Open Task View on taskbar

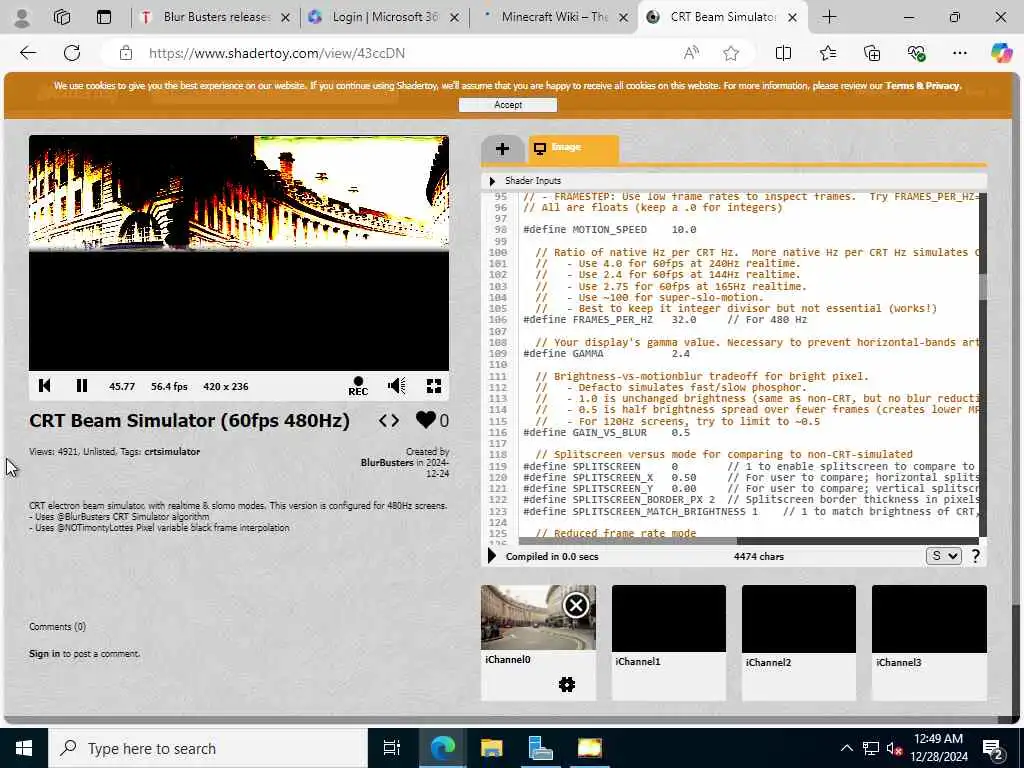pyautogui.click(x=391, y=748)
